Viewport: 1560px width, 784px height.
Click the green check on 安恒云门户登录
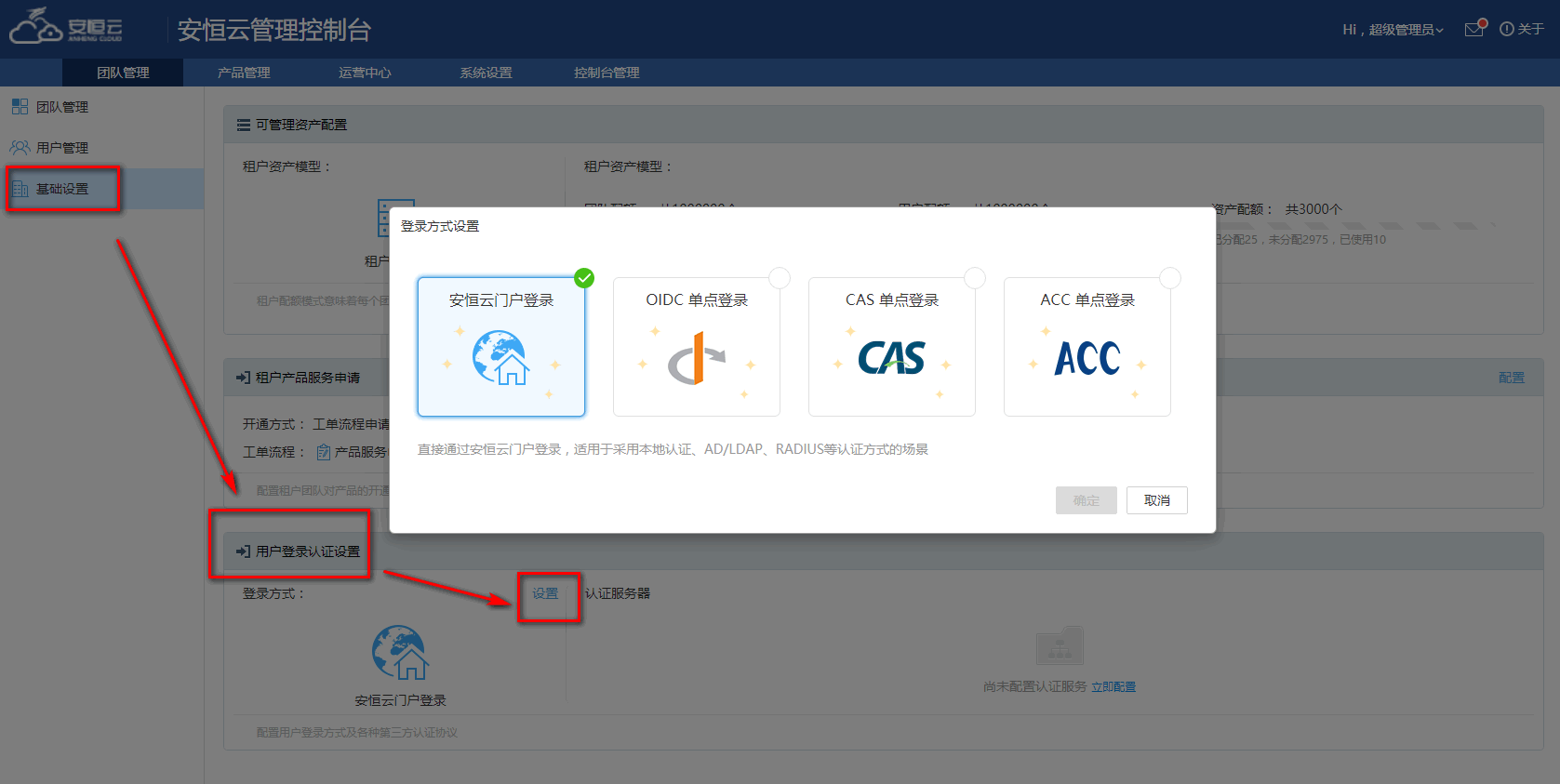click(x=584, y=278)
